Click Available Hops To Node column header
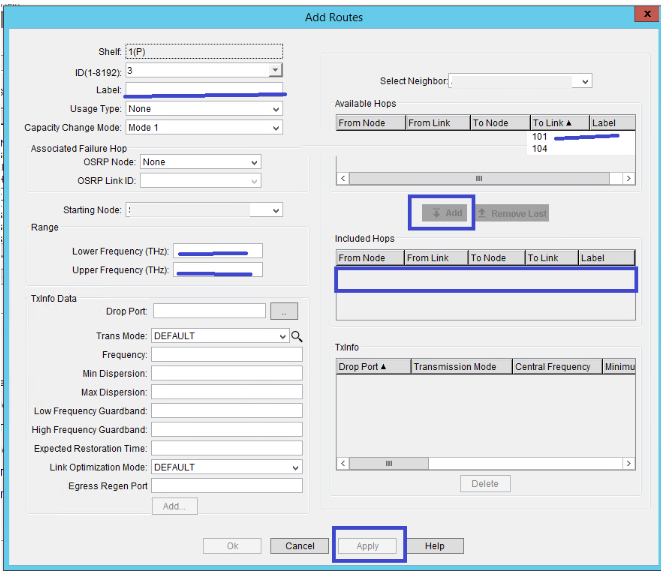This screenshot has width=661, height=573. coord(500,123)
